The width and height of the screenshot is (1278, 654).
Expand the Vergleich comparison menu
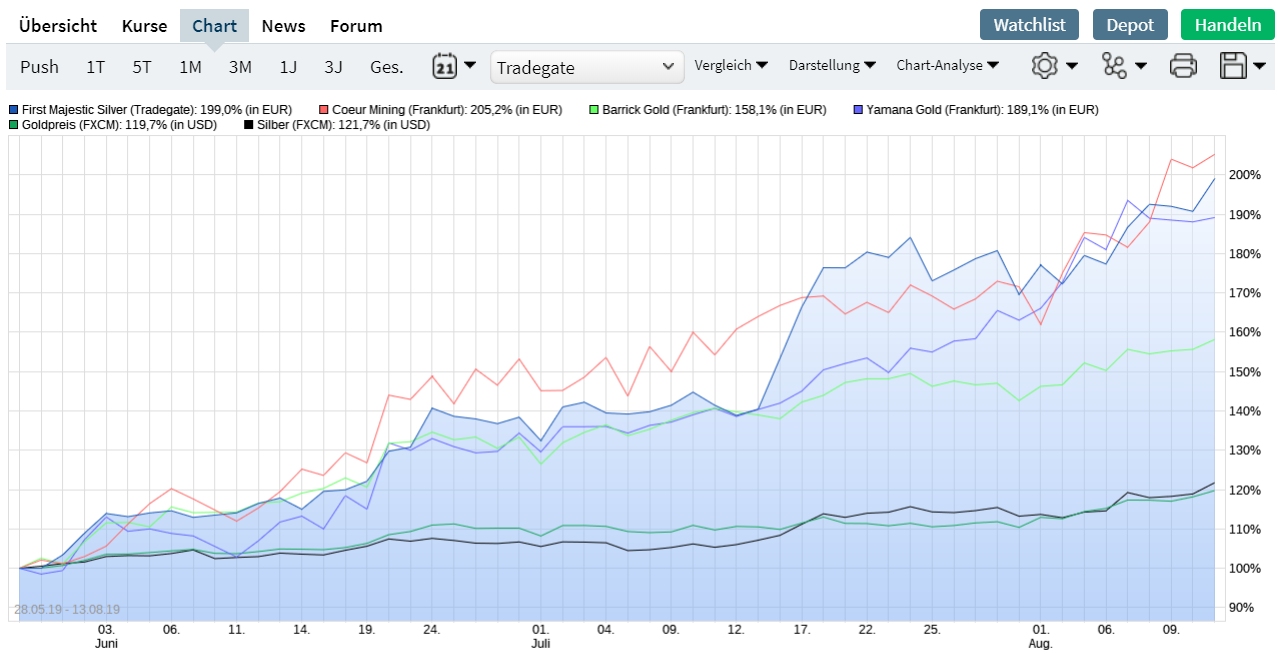[731, 65]
